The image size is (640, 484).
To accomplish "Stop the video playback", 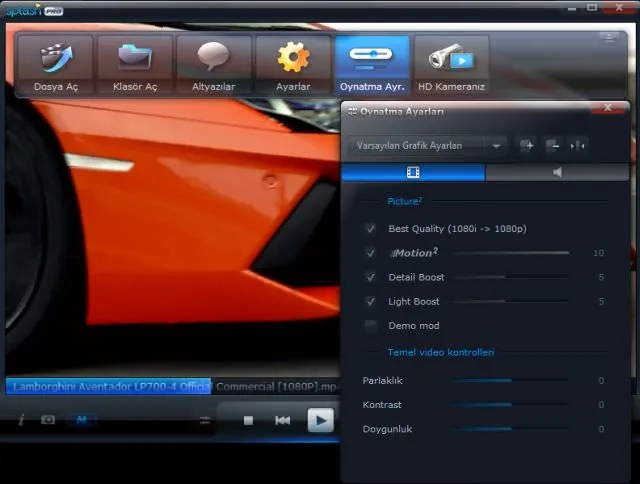I will tap(248, 420).
